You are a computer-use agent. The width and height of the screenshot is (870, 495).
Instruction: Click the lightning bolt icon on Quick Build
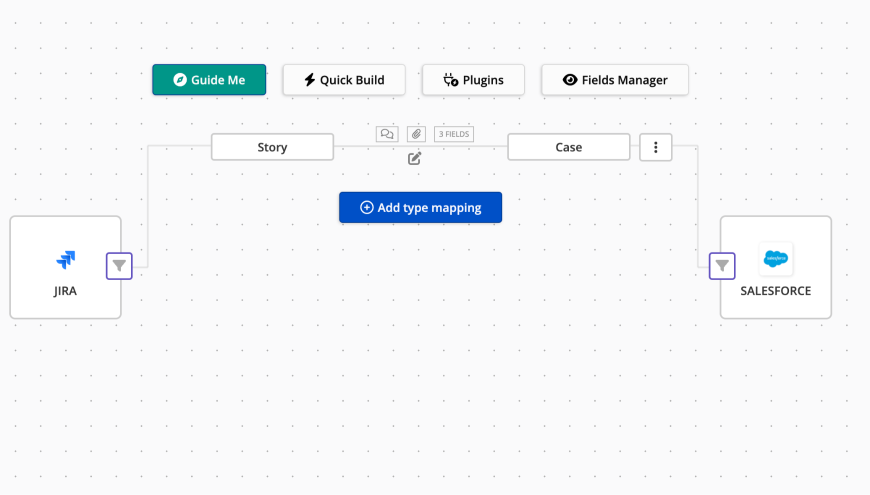pos(310,80)
